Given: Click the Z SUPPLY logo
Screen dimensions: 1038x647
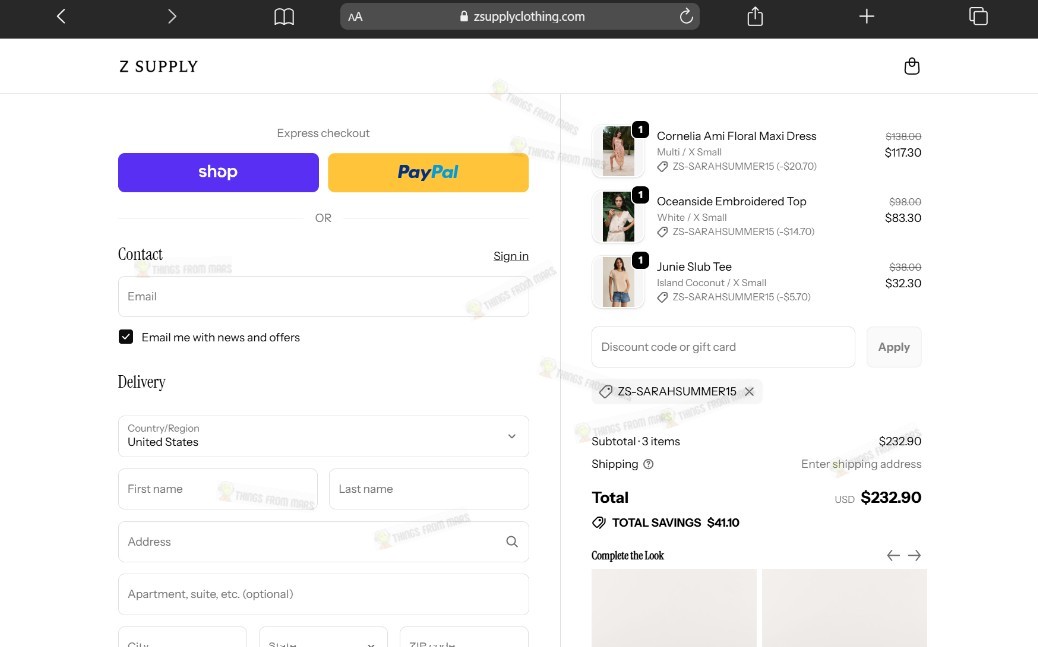Looking at the screenshot, I should (x=159, y=66).
